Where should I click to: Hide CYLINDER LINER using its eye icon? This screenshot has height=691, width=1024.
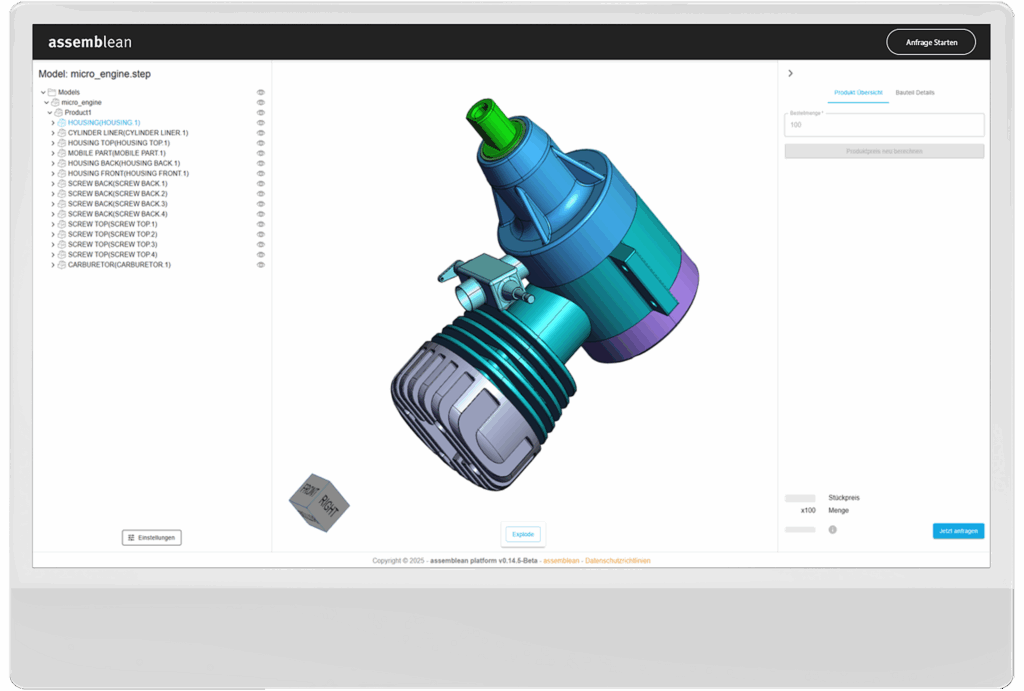point(261,133)
